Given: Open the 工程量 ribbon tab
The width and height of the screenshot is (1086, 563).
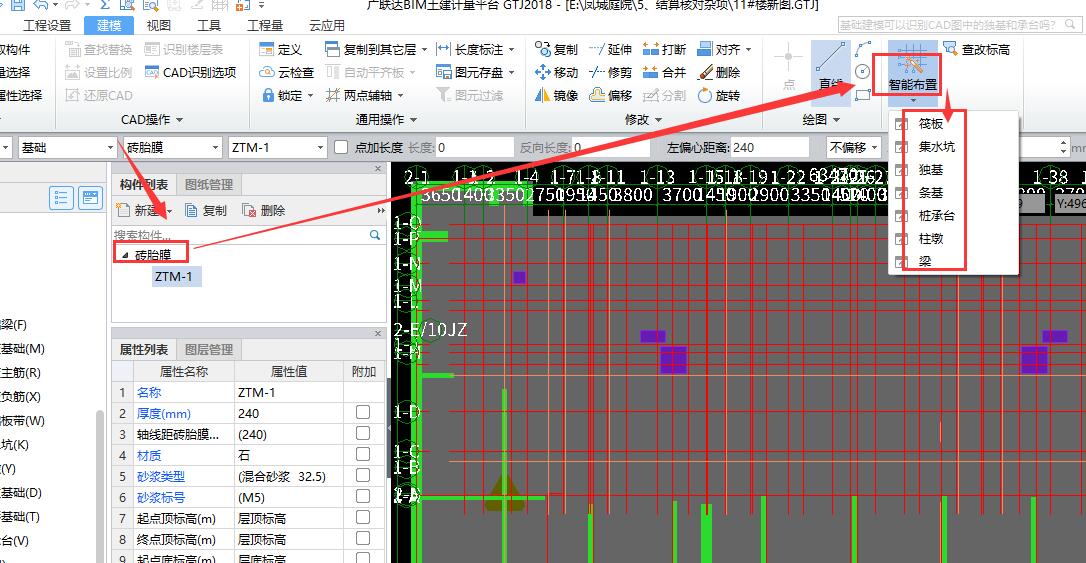Looking at the screenshot, I should (x=265, y=25).
